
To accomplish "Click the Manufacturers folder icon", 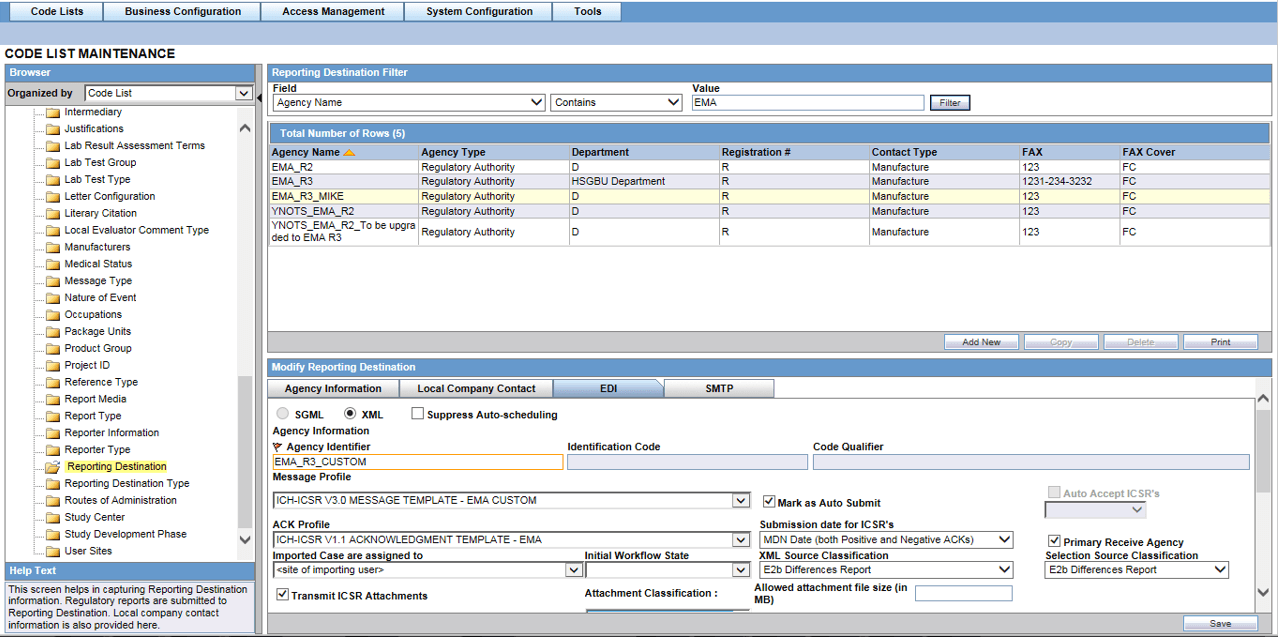I will [52, 247].
